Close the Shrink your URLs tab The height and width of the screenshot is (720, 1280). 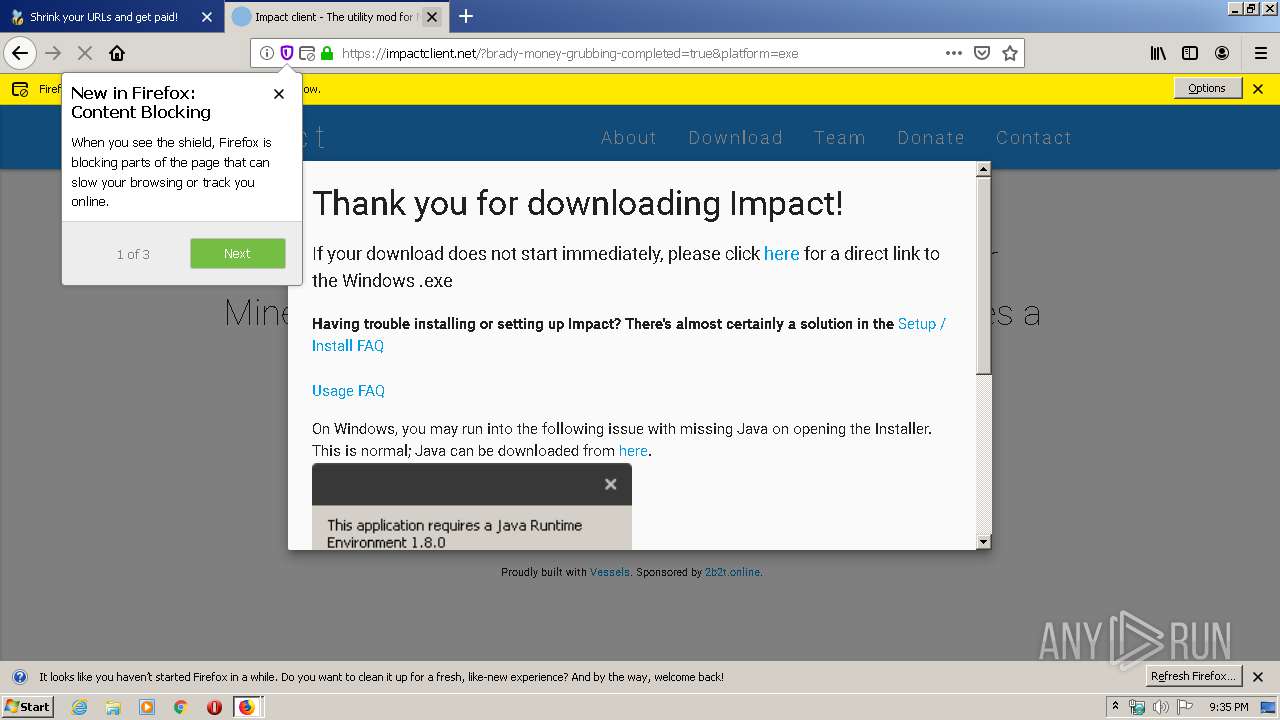click(x=206, y=17)
